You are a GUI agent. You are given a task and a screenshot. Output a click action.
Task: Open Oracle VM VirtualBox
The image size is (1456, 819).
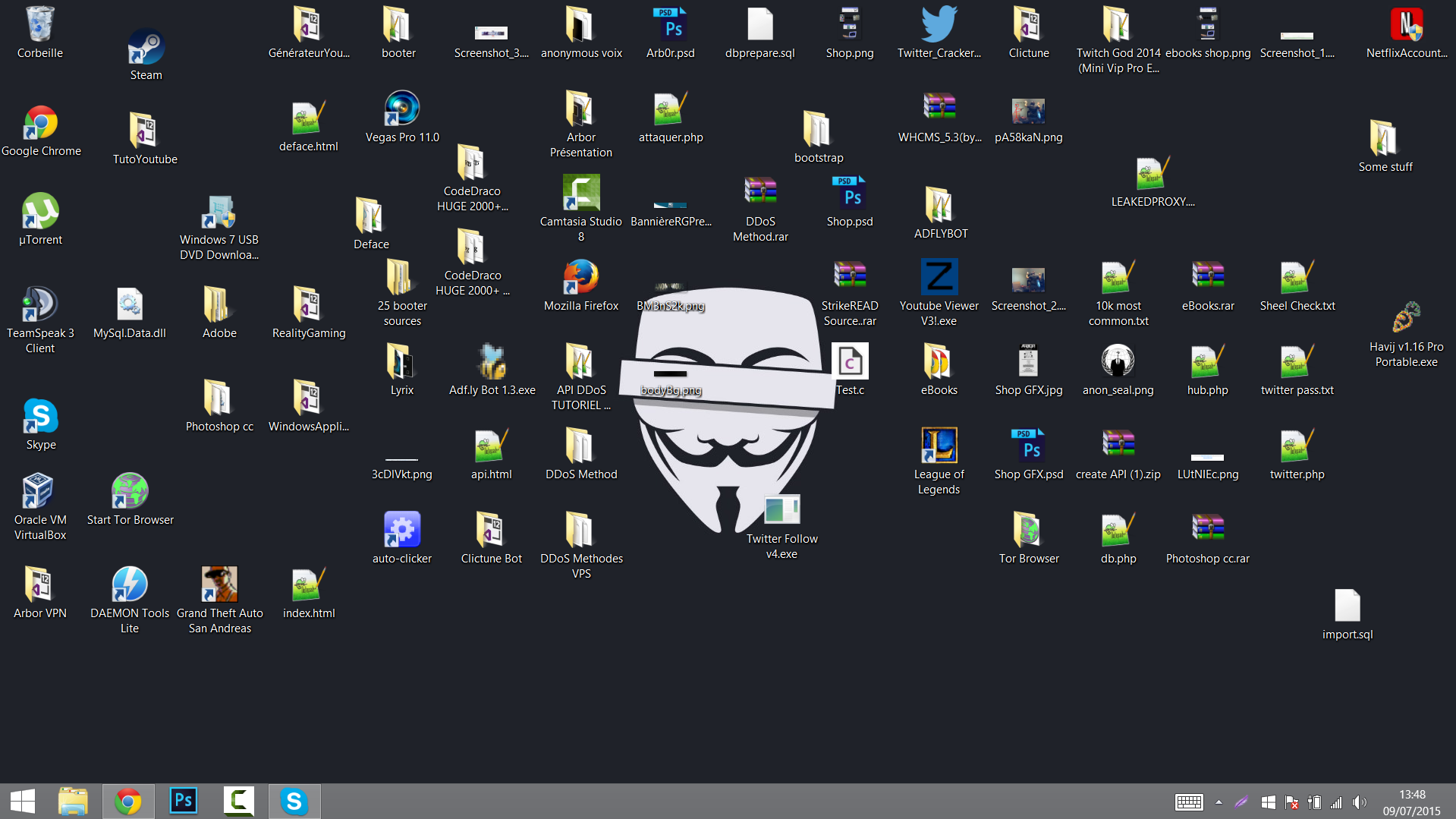tap(40, 506)
